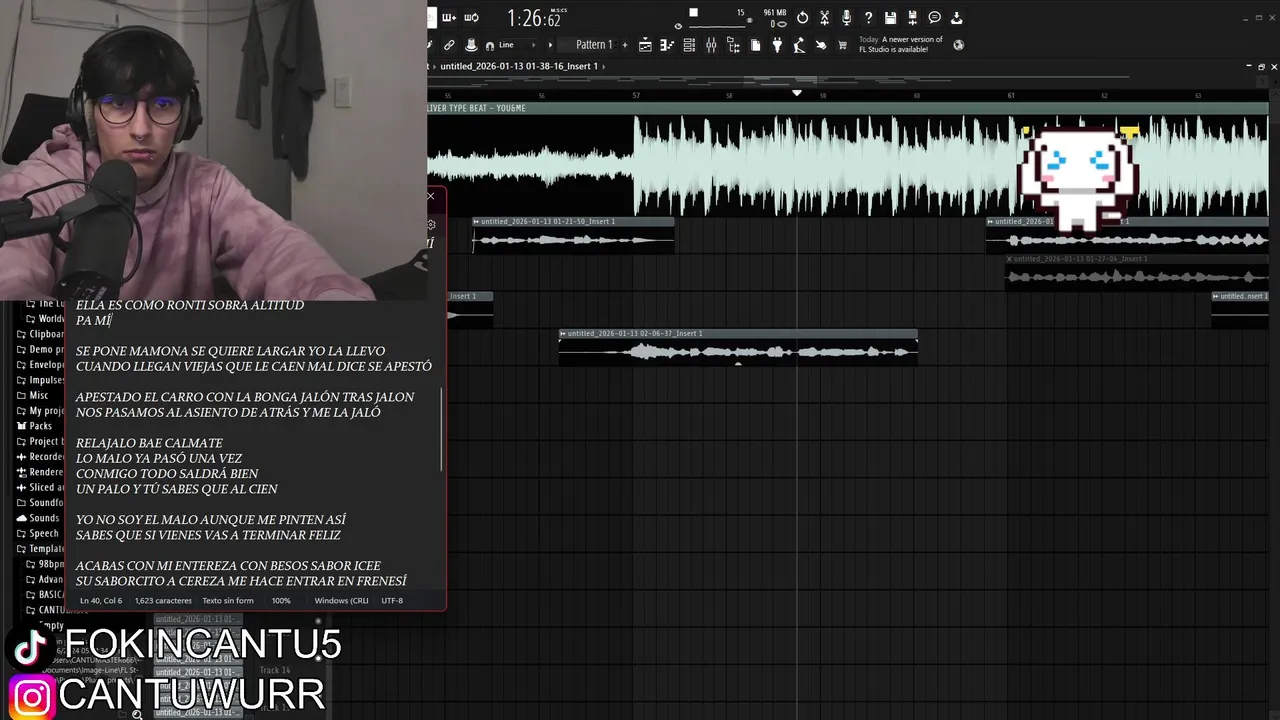The image size is (1280, 720).
Task: Click the pixel mascot character on playlist
Action: click(x=1078, y=178)
